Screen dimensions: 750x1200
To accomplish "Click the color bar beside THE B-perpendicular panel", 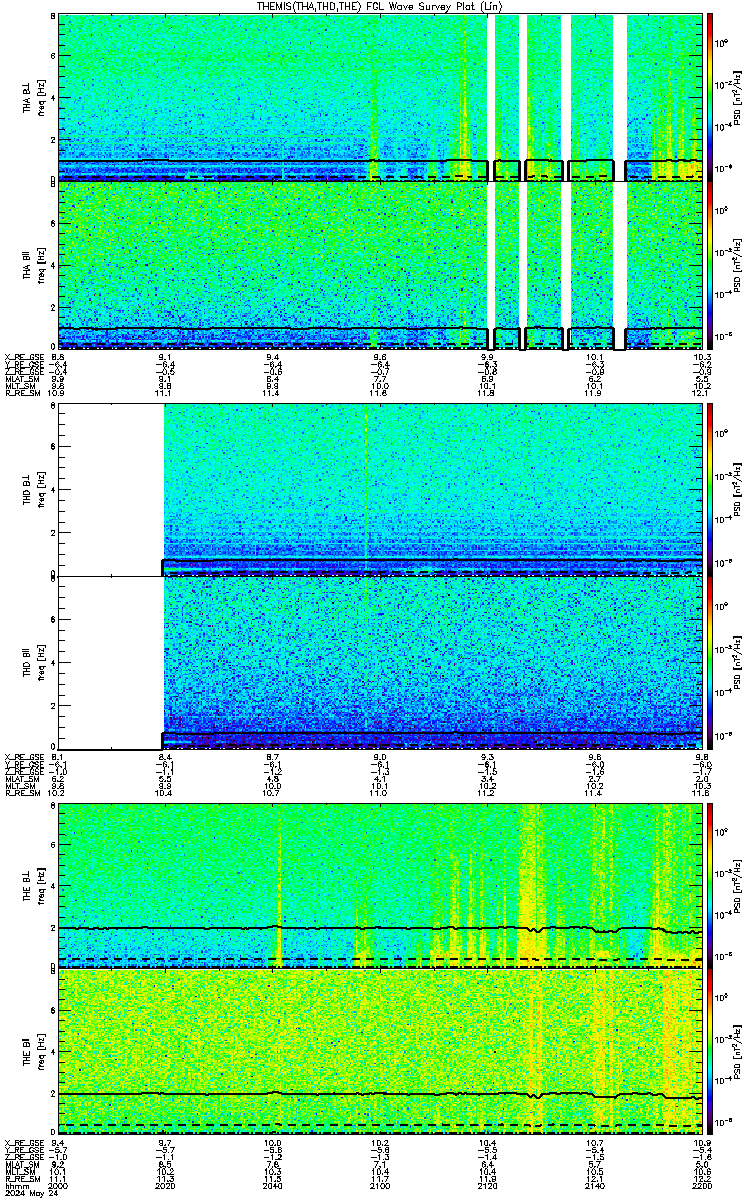I will click(x=710, y=885).
